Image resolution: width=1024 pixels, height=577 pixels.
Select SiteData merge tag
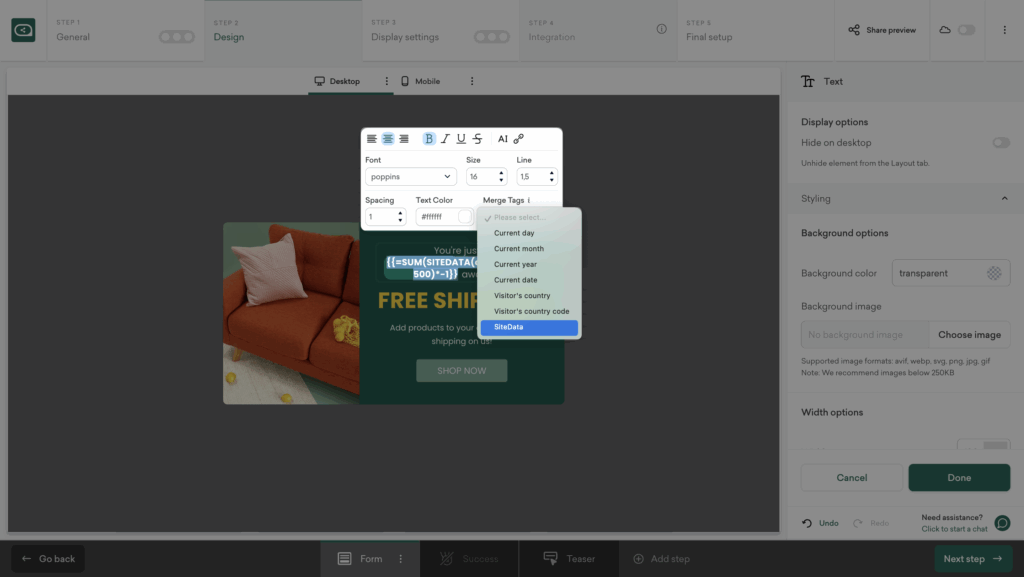pos(528,327)
